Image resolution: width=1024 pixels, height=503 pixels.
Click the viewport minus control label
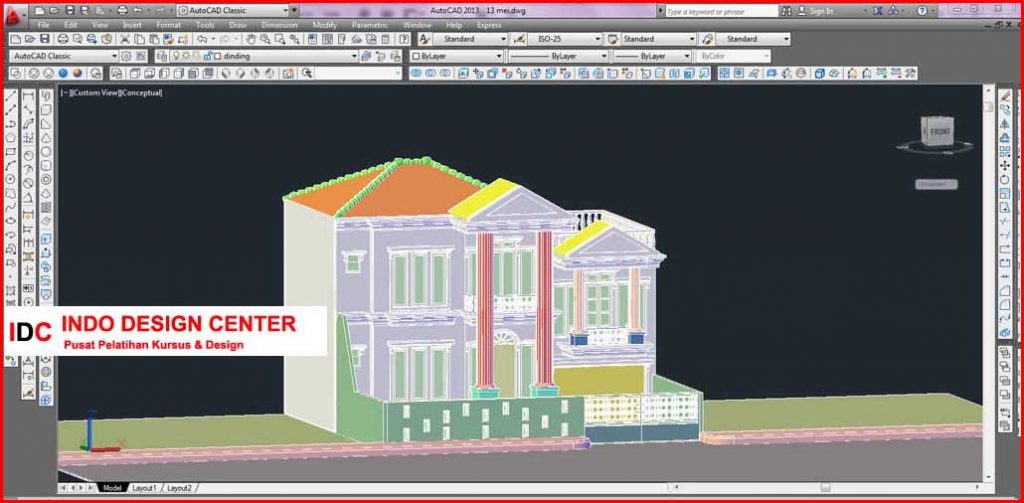(x=64, y=93)
